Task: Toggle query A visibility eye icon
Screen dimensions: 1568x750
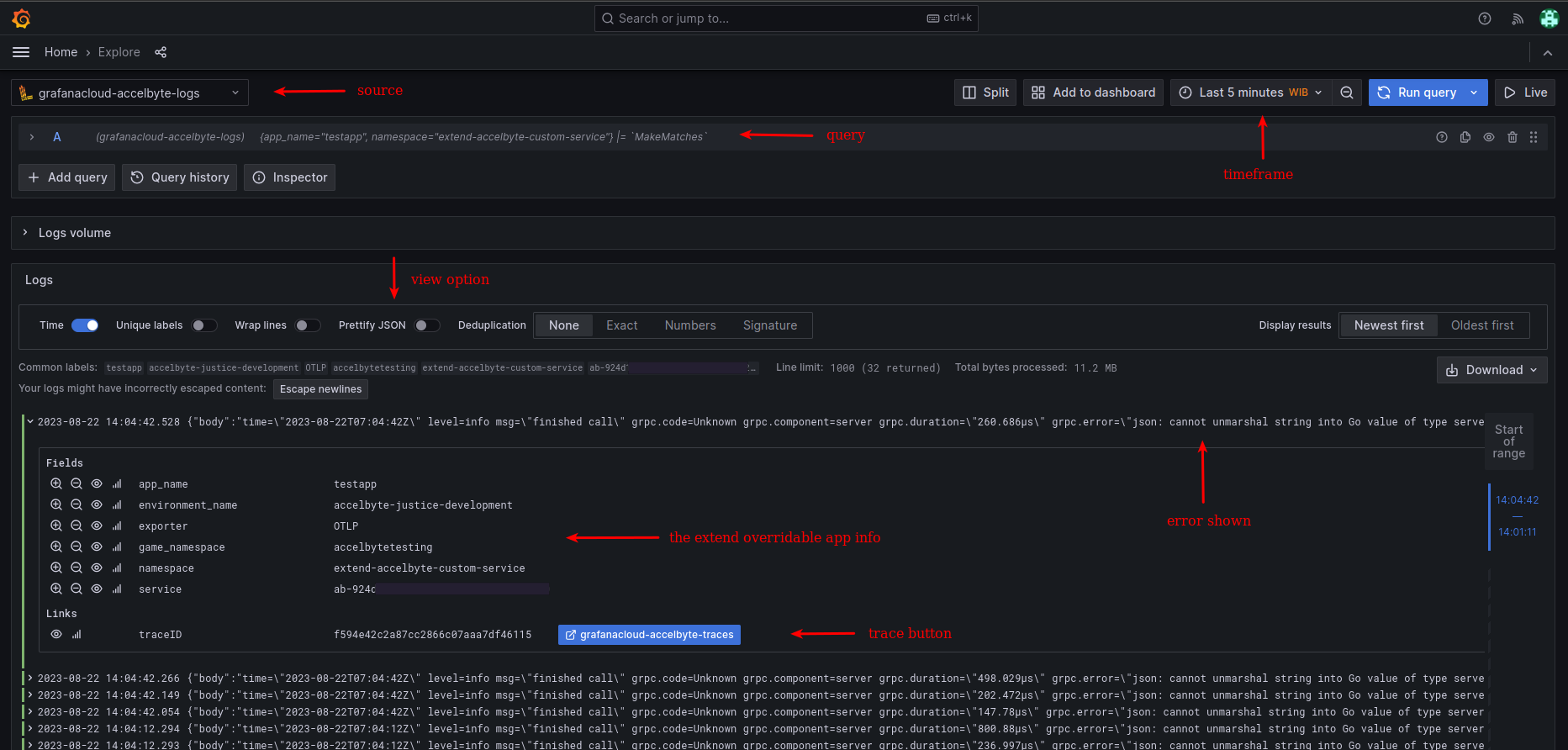Action: [x=1489, y=137]
